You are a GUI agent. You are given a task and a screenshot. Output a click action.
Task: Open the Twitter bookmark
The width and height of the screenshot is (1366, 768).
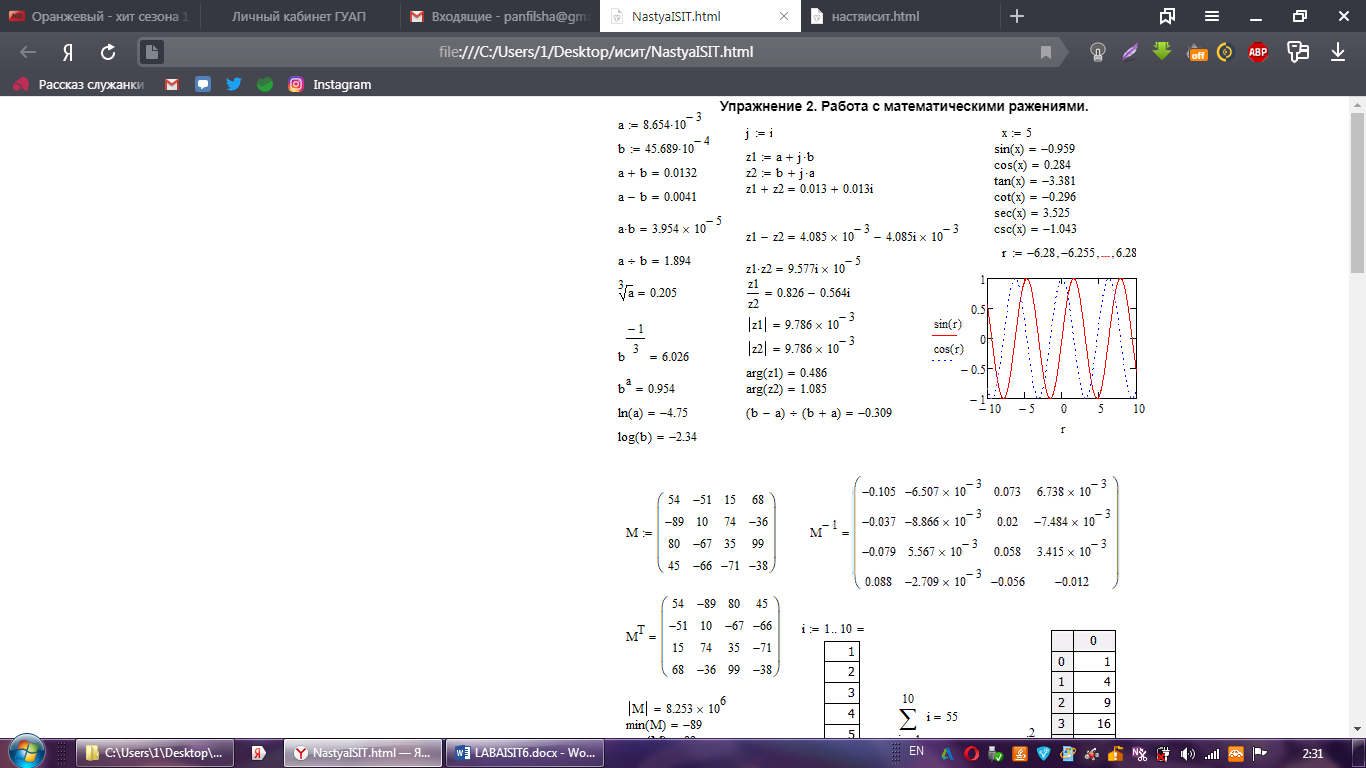pos(234,85)
